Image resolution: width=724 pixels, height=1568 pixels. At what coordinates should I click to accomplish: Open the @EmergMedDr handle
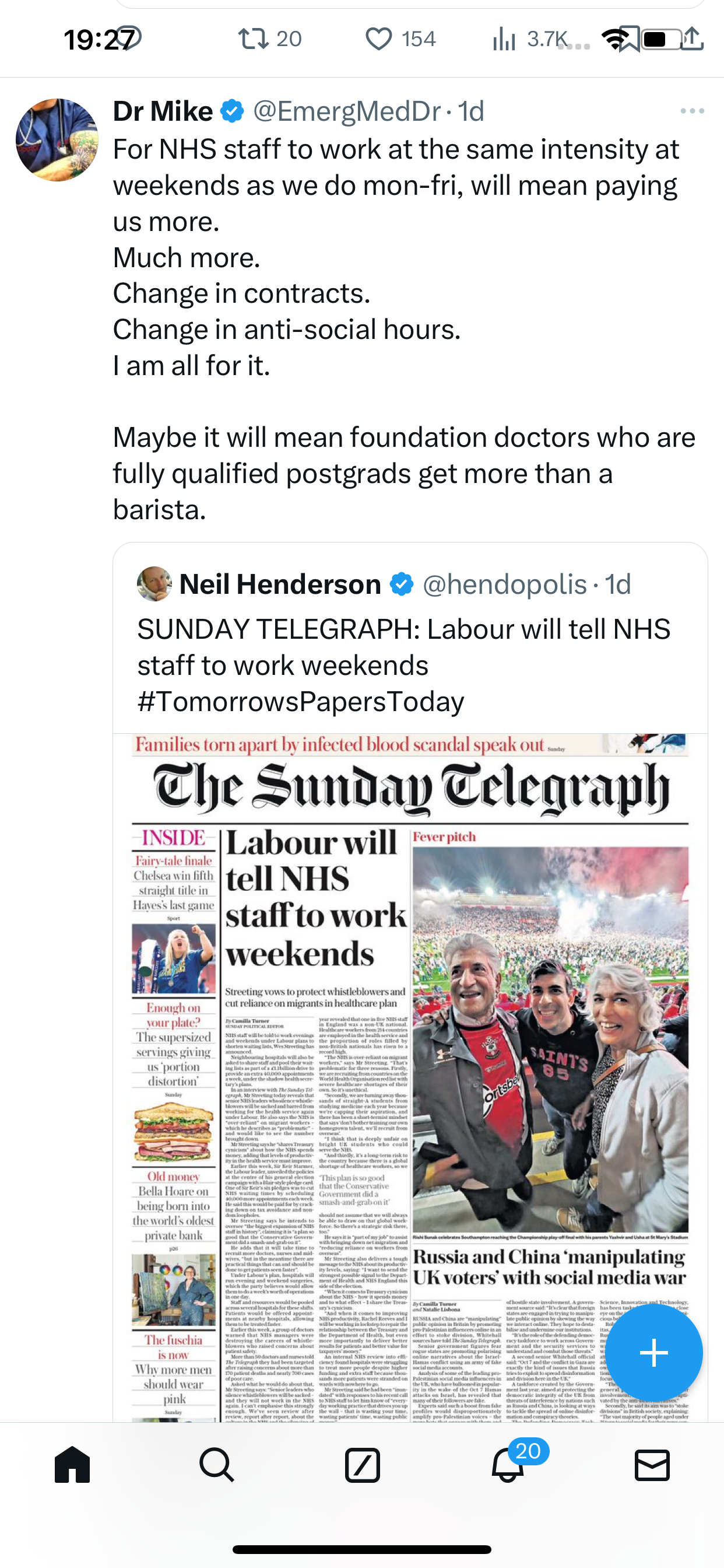[x=347, y=111]
